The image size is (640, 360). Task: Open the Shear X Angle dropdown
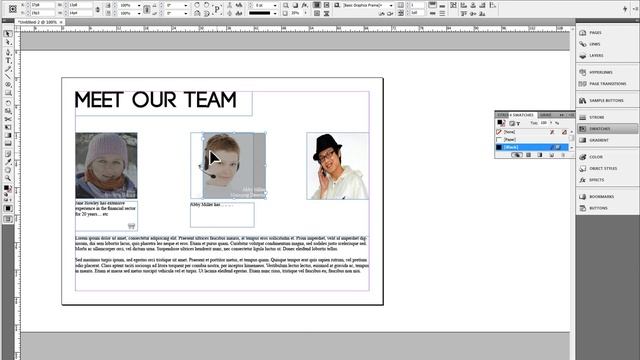(186, 13)
